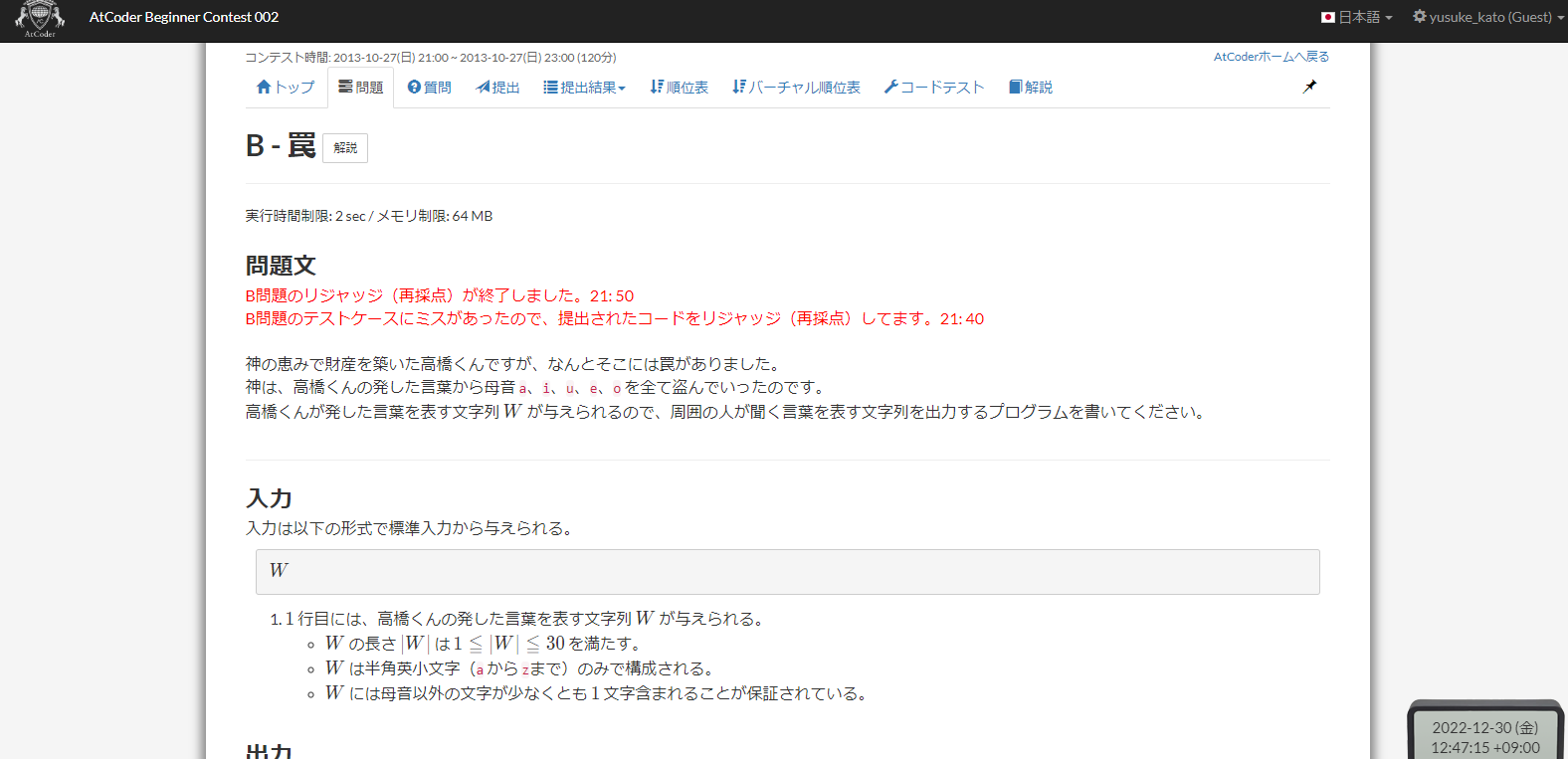1568x759 pixels.
Task: Expand the 提出結果 dropdown arrow
Action: click(x=622, y=89)
